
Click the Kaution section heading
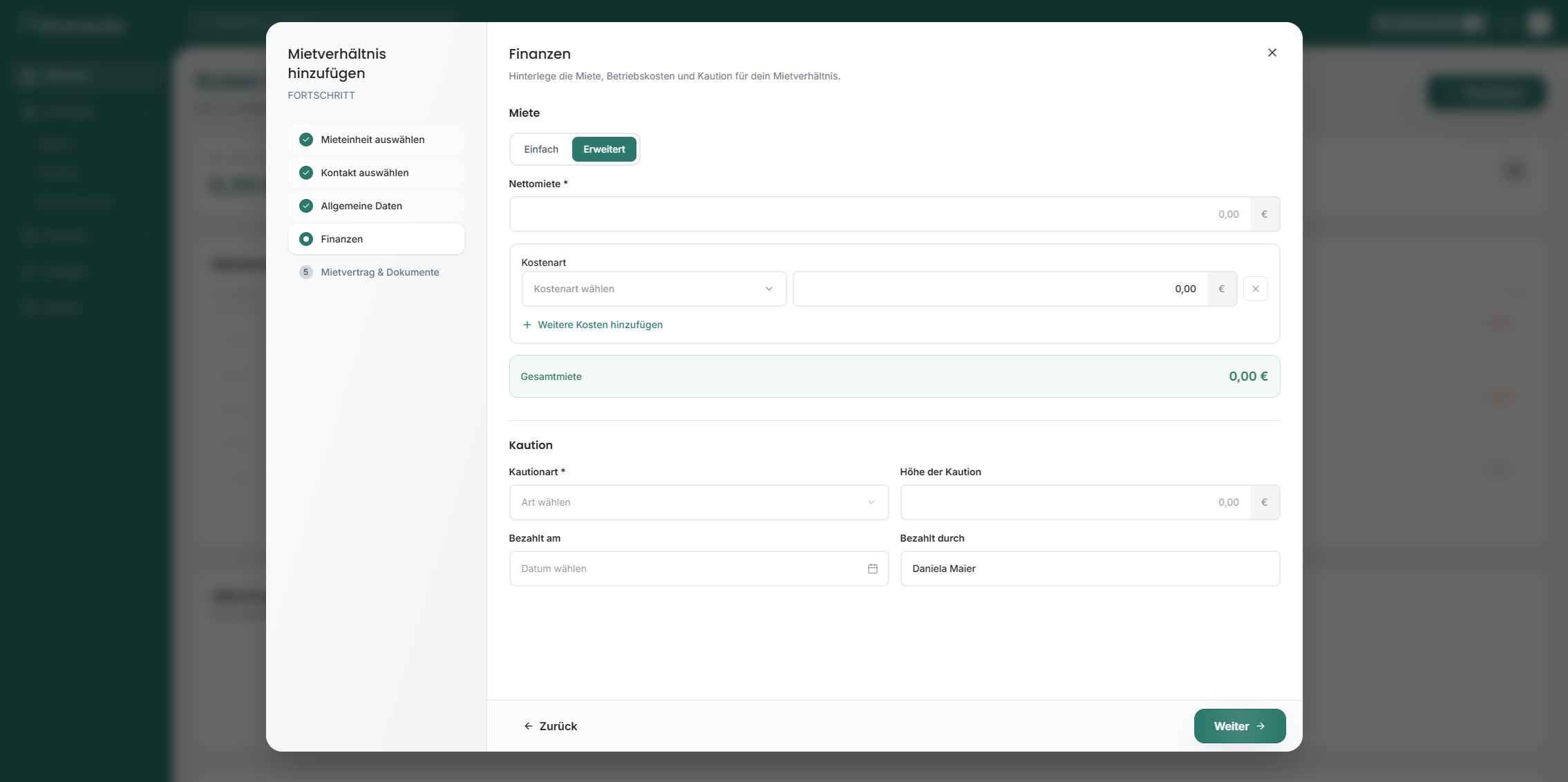point(531,445)
